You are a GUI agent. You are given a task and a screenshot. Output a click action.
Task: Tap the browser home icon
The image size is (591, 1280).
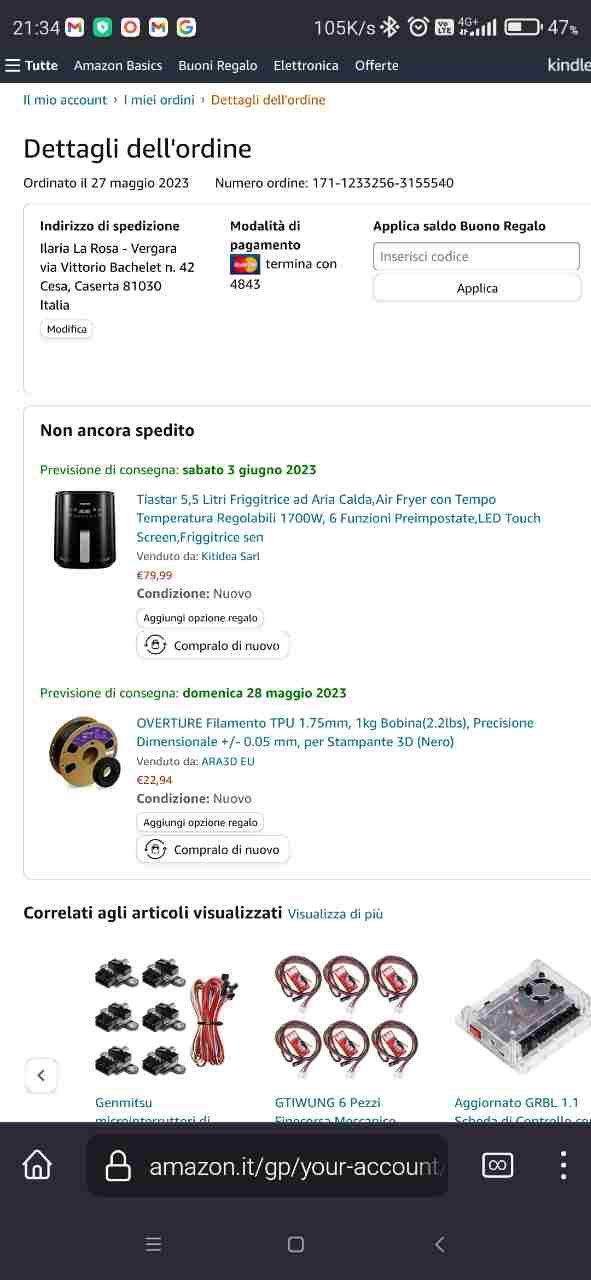[37, 1165]
